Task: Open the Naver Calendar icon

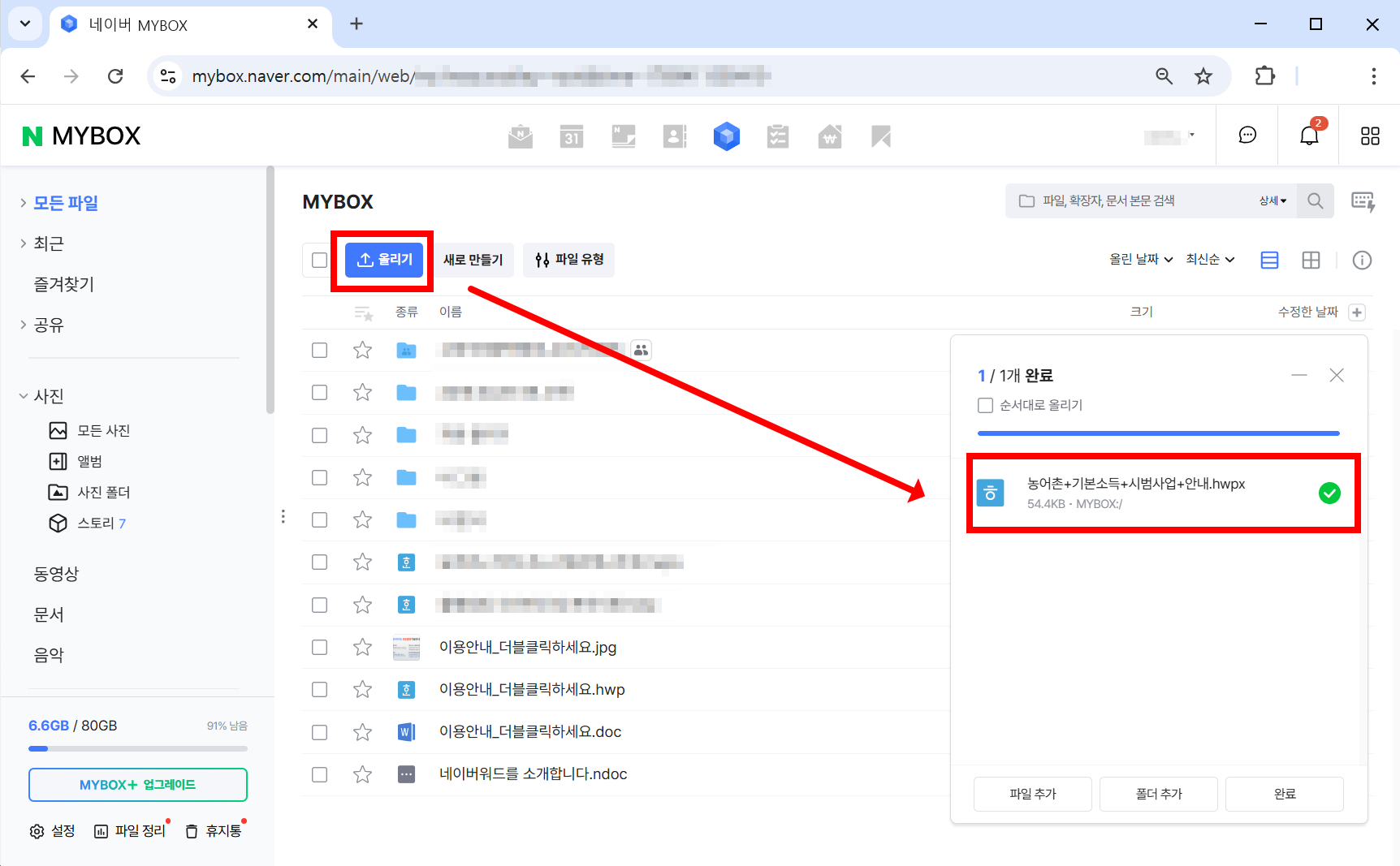Action: pos(572,136)
